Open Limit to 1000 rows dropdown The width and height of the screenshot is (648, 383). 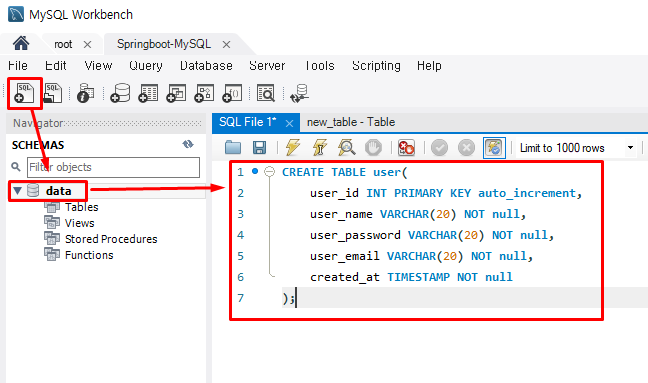630,148
